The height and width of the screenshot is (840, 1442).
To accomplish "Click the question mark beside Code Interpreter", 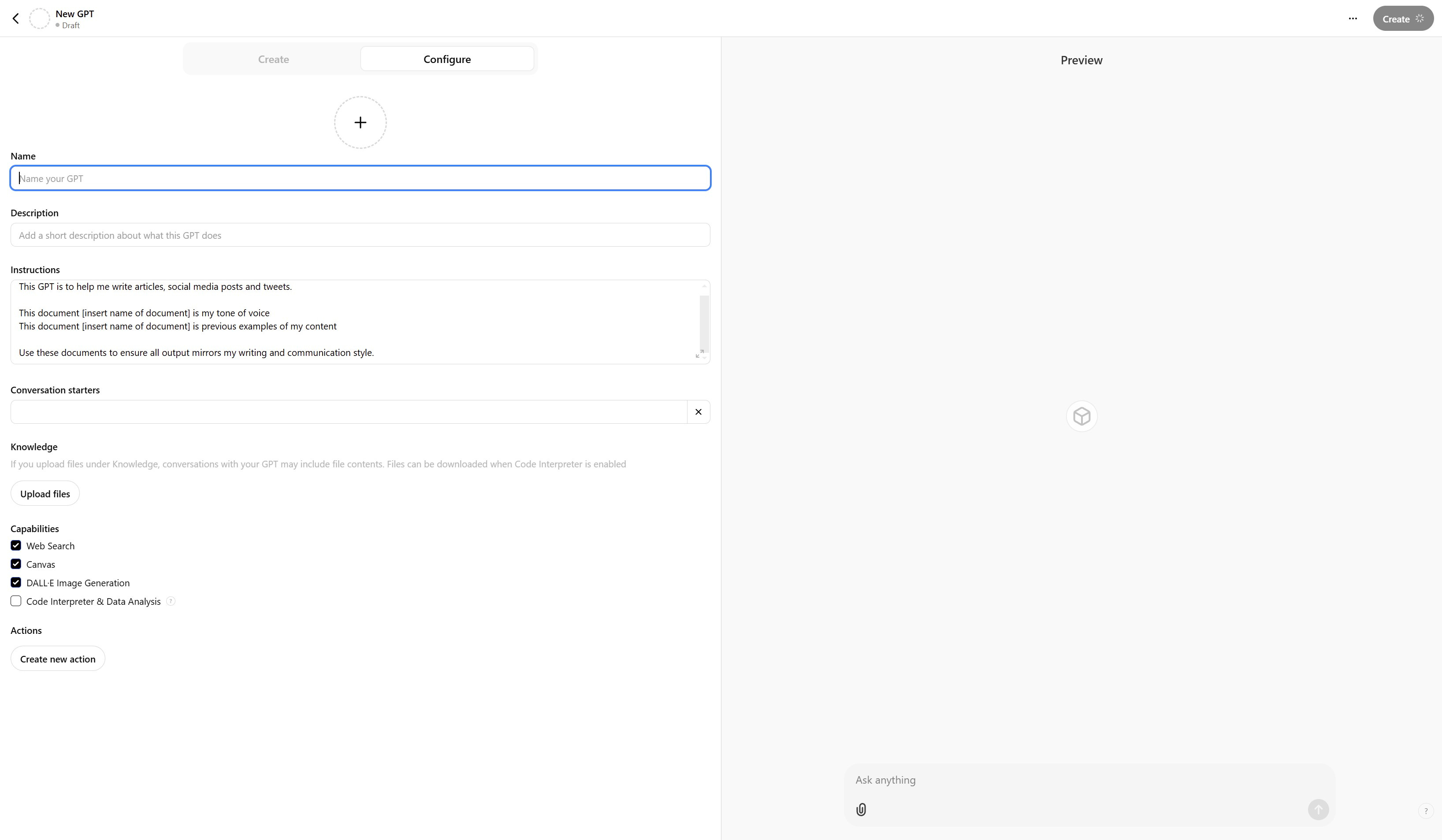I will [x=171, y=601].
